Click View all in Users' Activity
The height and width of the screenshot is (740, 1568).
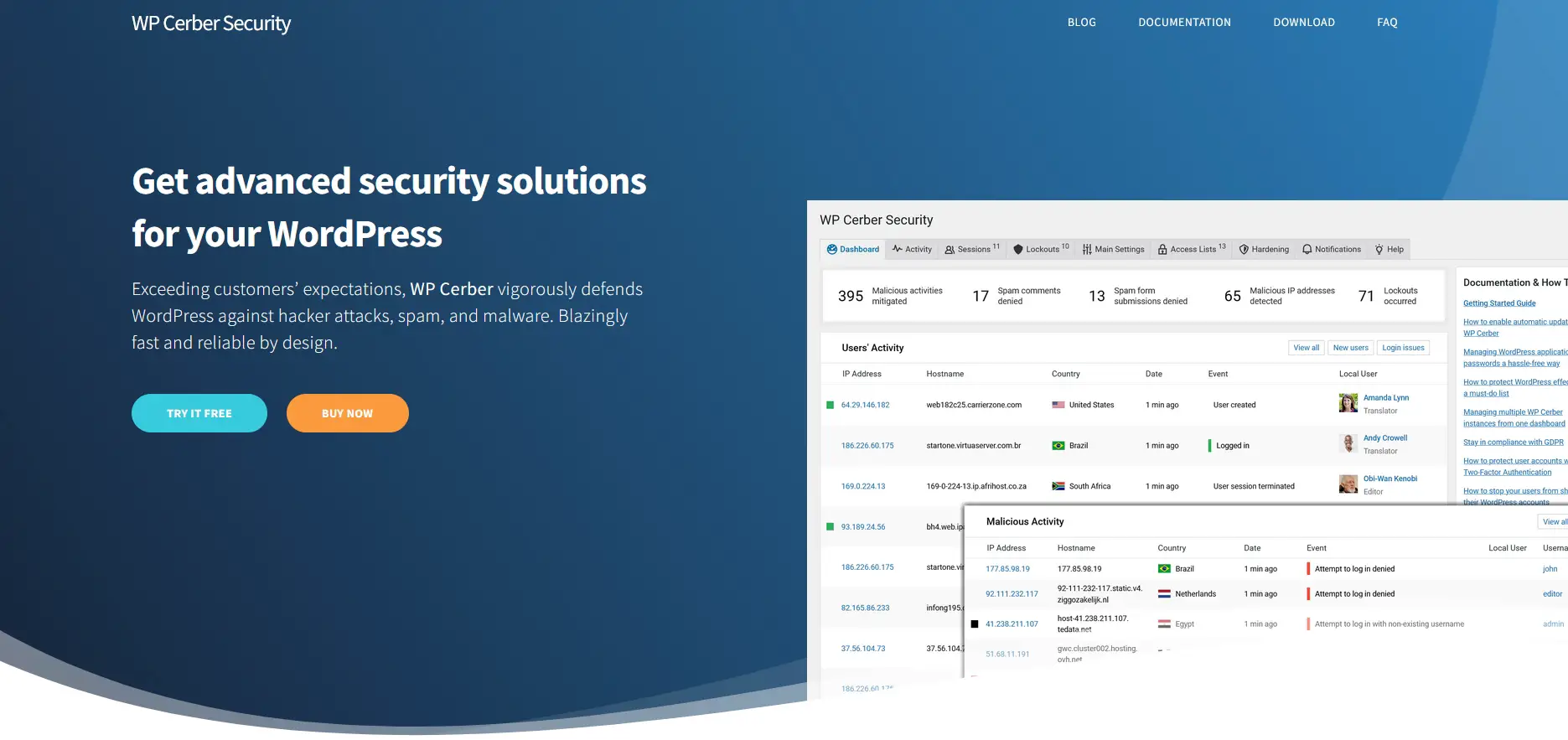(1306, 348)
